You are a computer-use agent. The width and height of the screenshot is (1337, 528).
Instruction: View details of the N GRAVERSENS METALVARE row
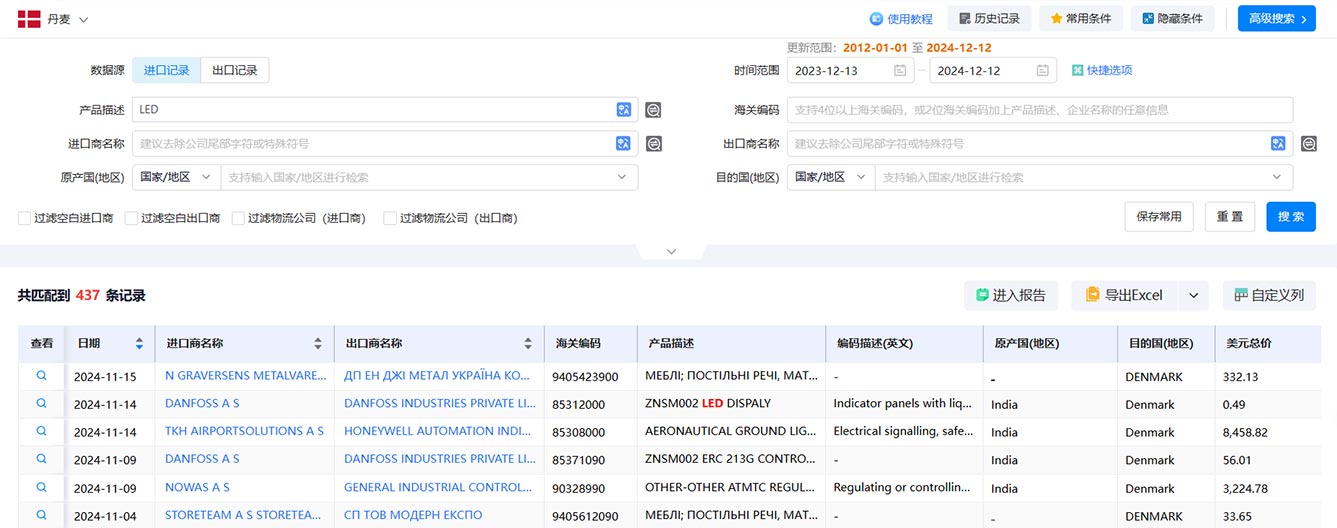pos(42,376)
